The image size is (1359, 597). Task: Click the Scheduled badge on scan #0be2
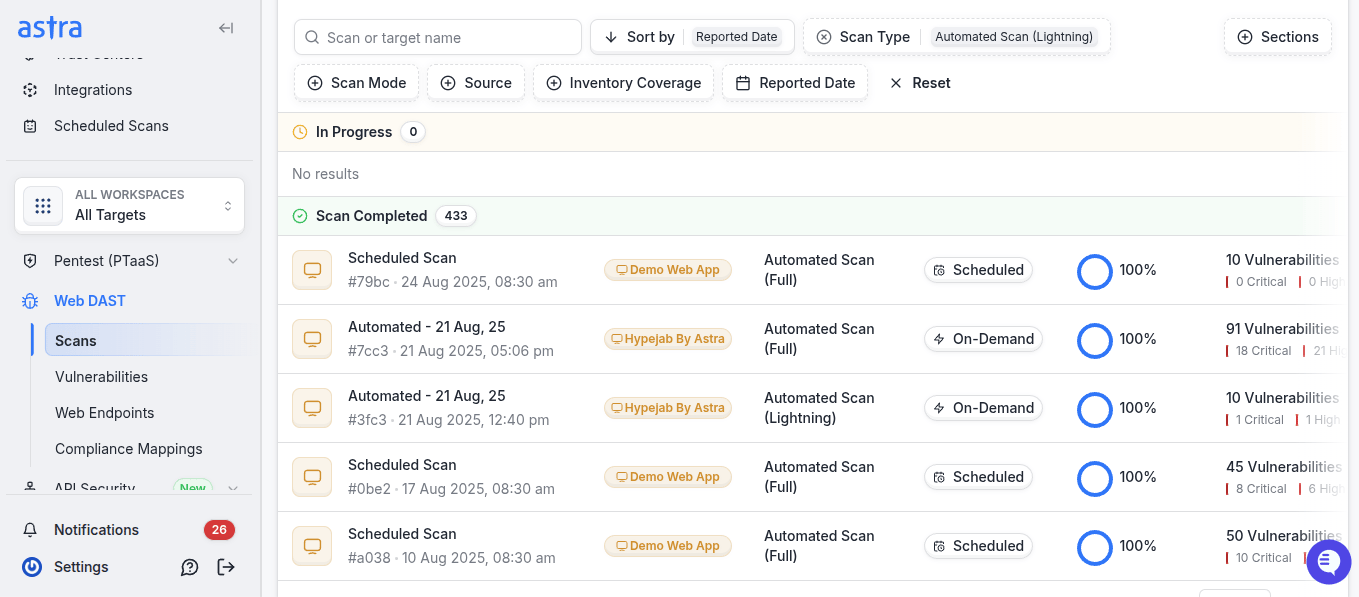coord(978,477)
